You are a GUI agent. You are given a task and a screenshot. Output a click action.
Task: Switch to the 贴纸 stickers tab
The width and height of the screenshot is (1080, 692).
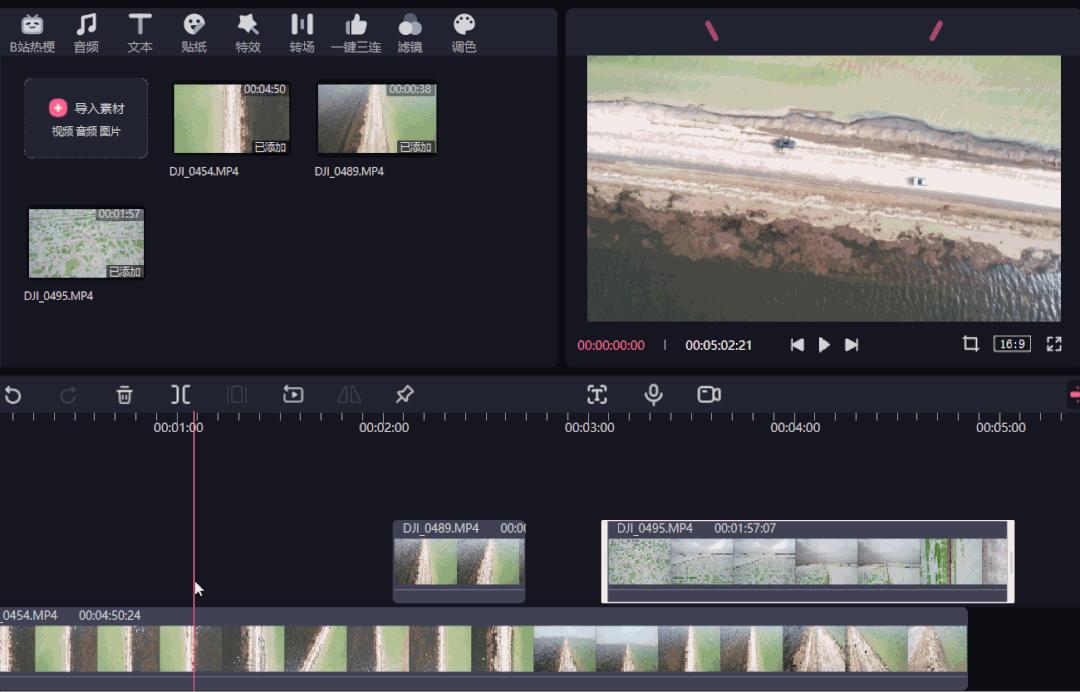click(x=194, y=33)
